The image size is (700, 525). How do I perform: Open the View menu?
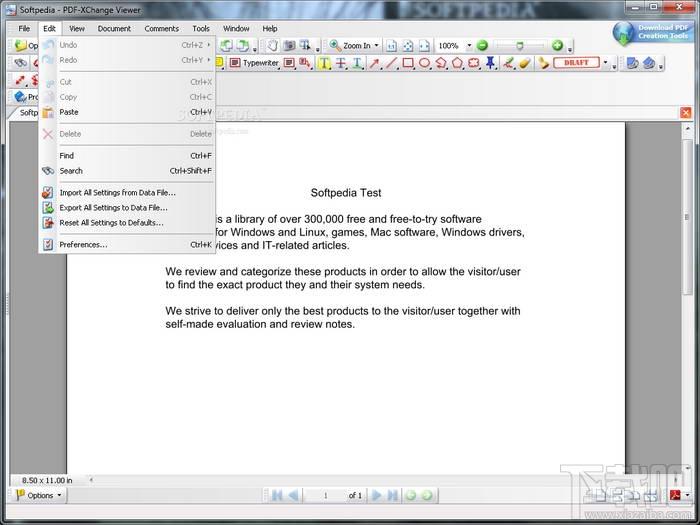77,29
